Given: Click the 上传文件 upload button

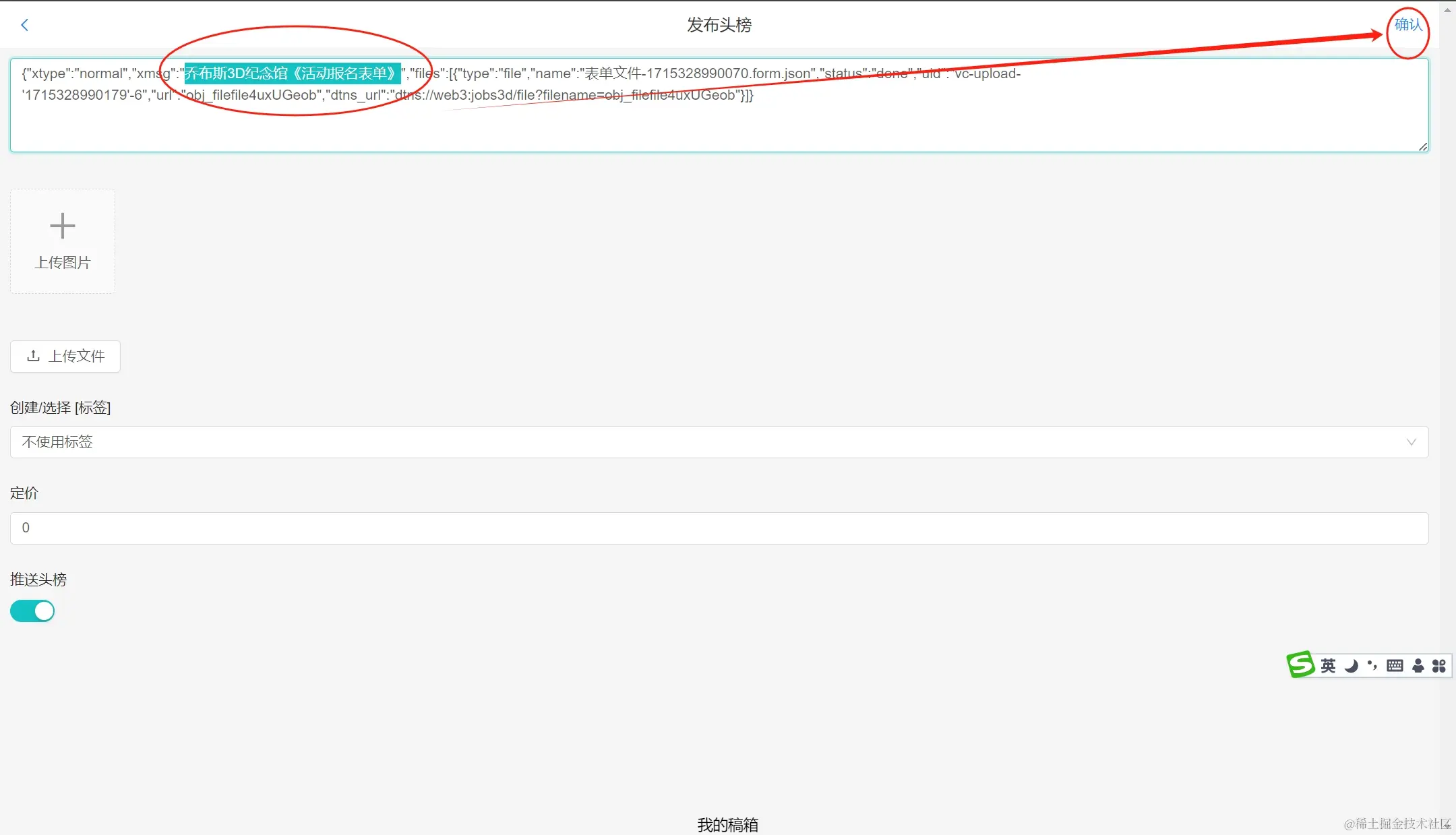Looking at the screenshot, I should [65, 356].
